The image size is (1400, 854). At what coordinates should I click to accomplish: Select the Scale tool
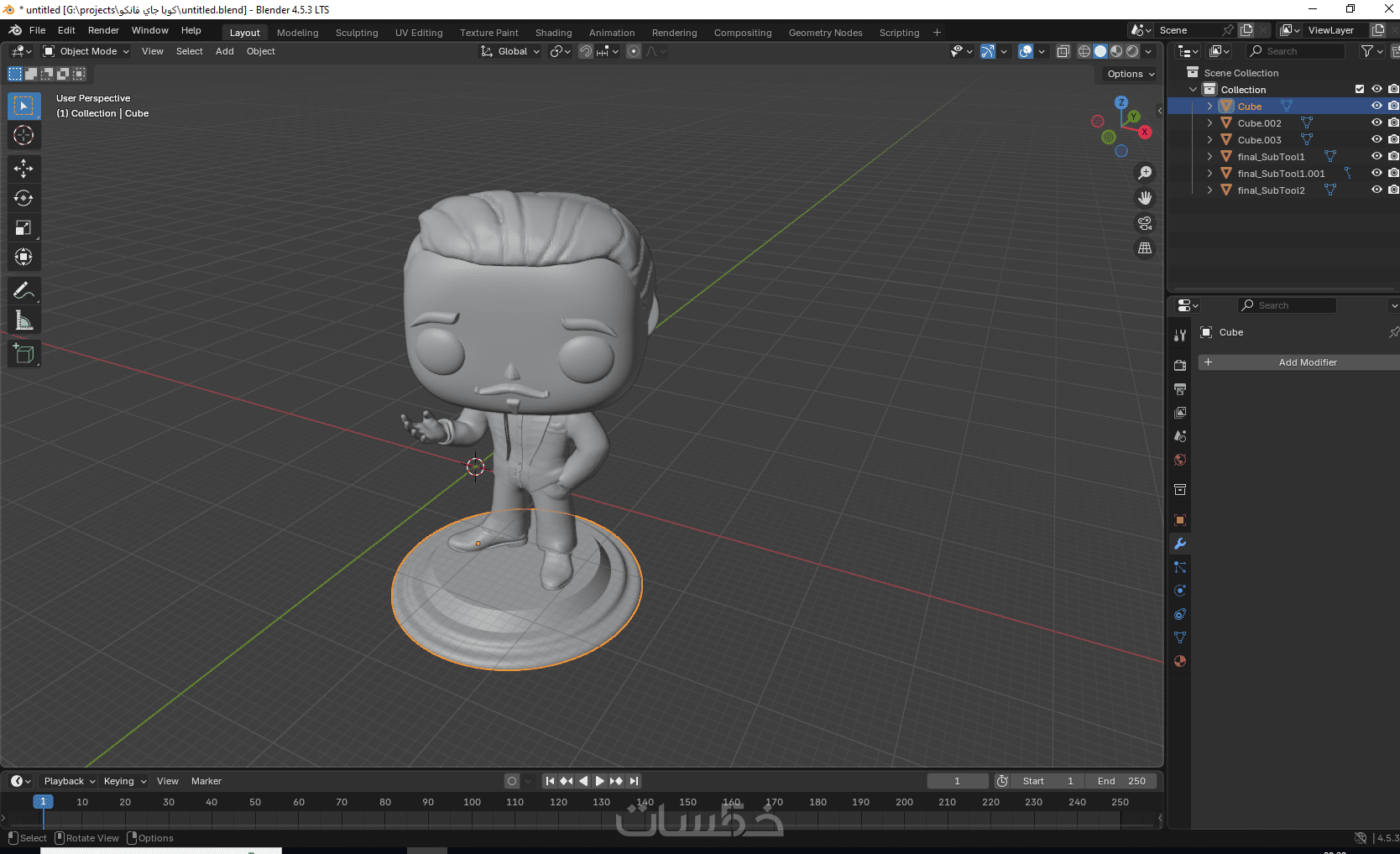click(x=24, y=227)
